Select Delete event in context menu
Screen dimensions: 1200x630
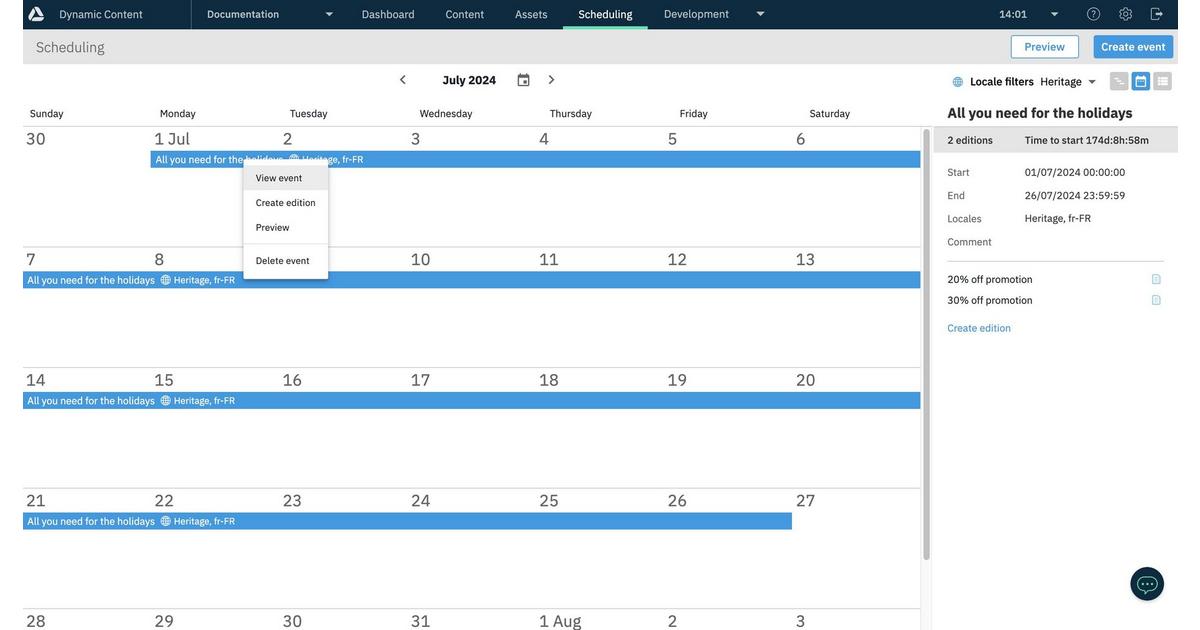286,261
